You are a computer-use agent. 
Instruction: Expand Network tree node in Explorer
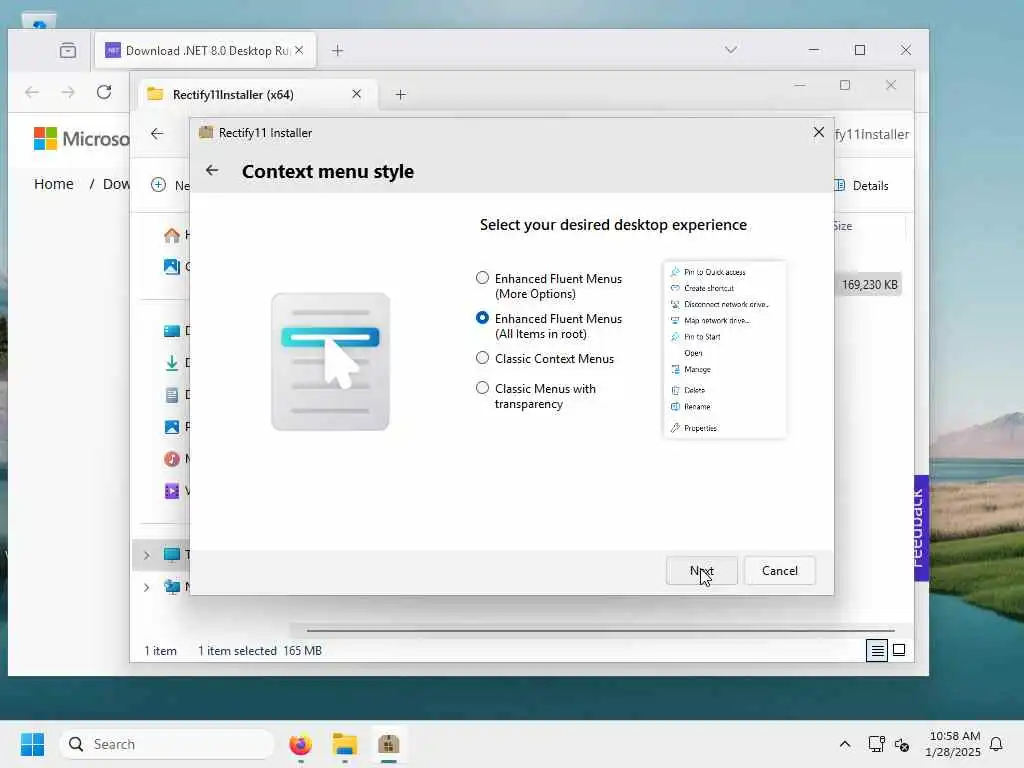pyautogui.click(x=146, y=587)
